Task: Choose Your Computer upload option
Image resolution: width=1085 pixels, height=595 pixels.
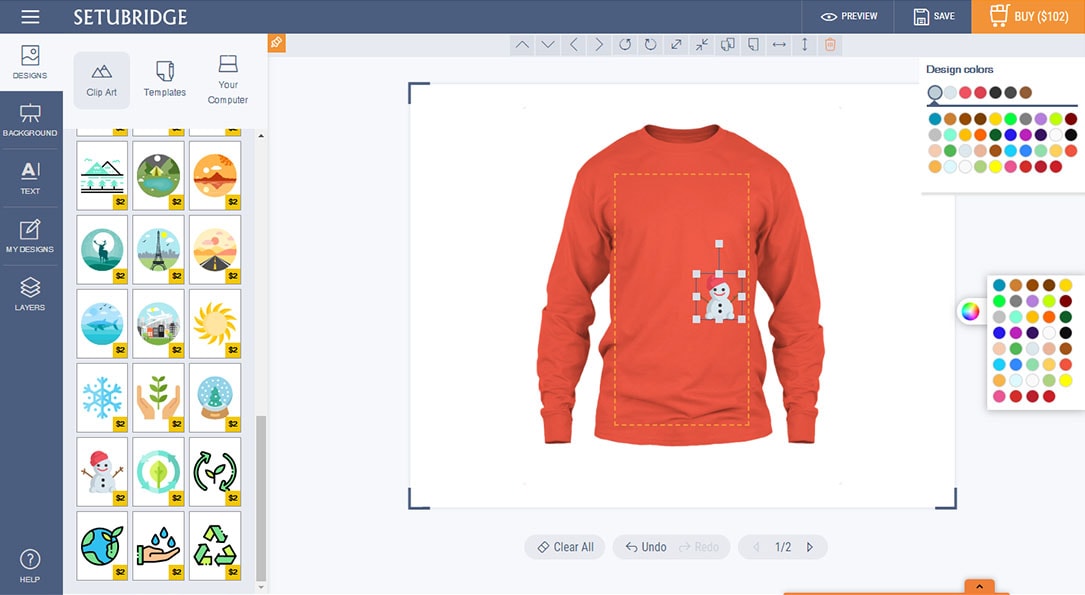Action: click(x=228, y=80)
